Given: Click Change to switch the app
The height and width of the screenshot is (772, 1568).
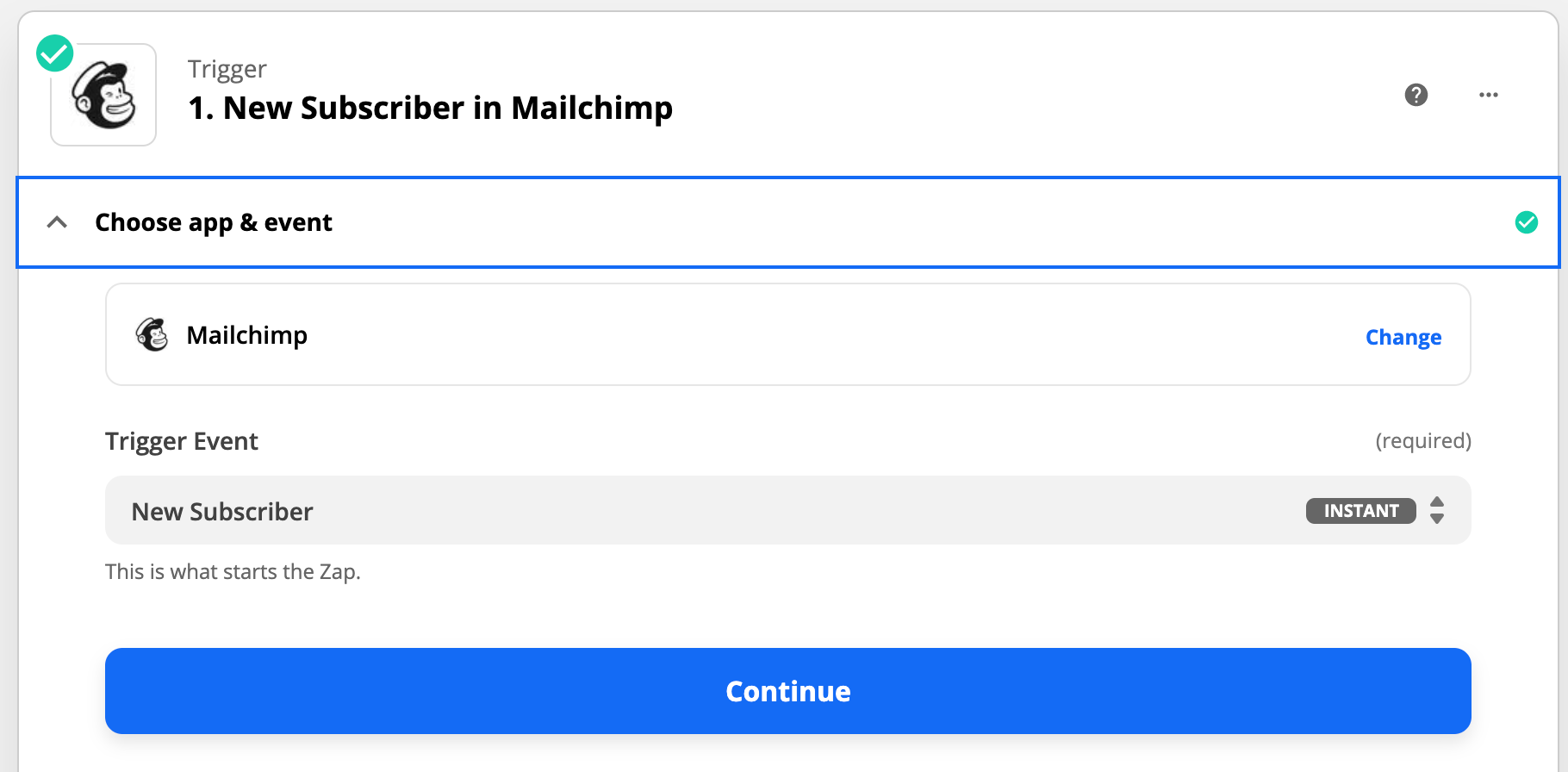Looking at the screenshot, I should click(x=1403, y=337).
